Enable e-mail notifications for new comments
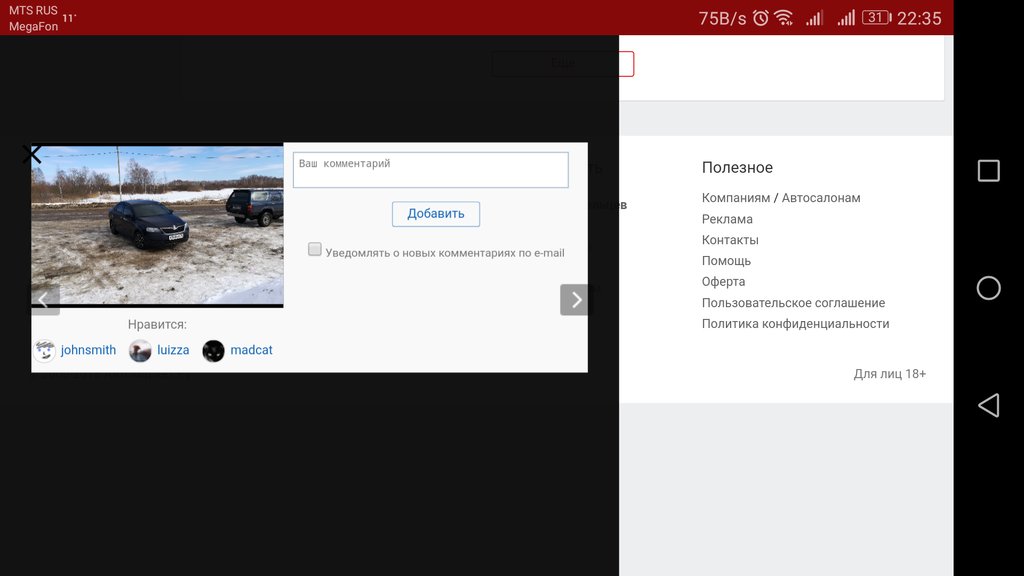 point(315,249)
